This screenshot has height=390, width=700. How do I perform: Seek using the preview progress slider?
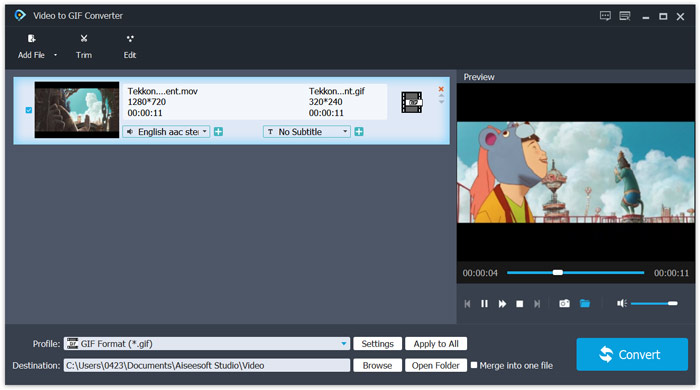[x=575, y=272]
